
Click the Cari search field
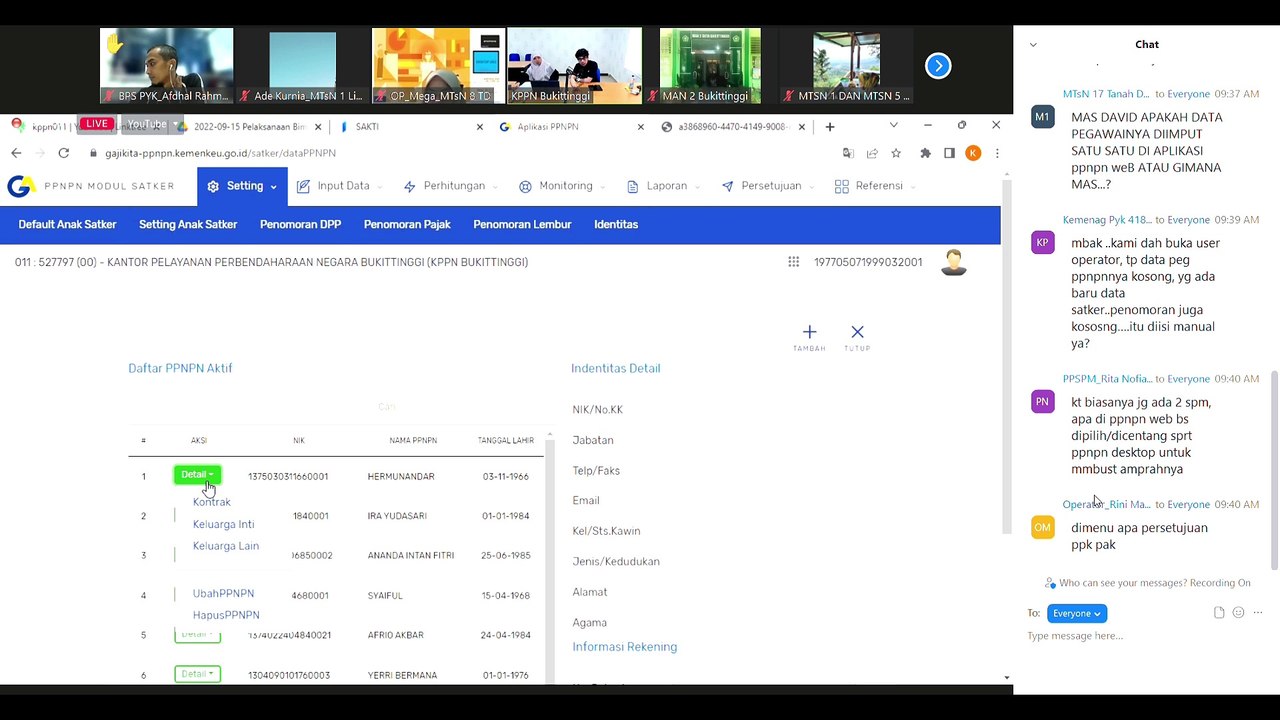387,407
